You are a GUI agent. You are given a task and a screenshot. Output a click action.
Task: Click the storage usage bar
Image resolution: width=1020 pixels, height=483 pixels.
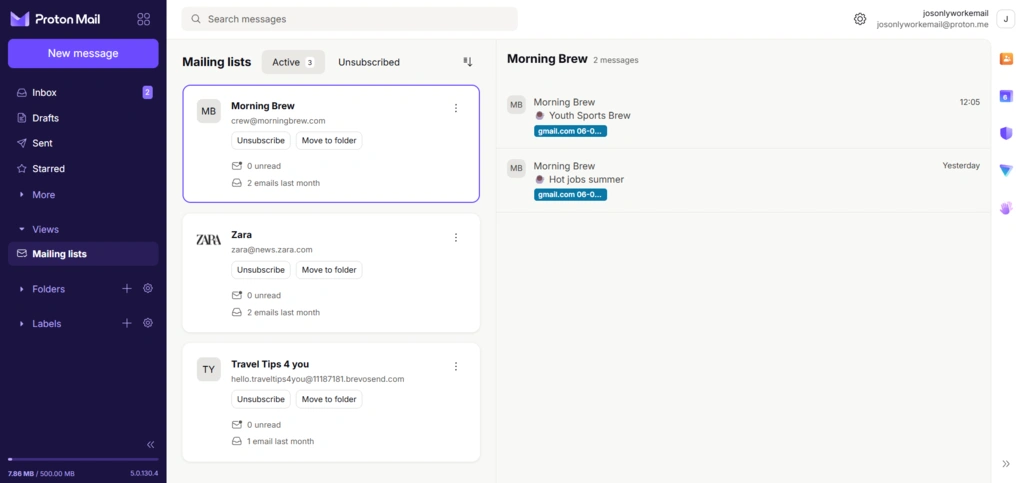[x=83, y=460]
